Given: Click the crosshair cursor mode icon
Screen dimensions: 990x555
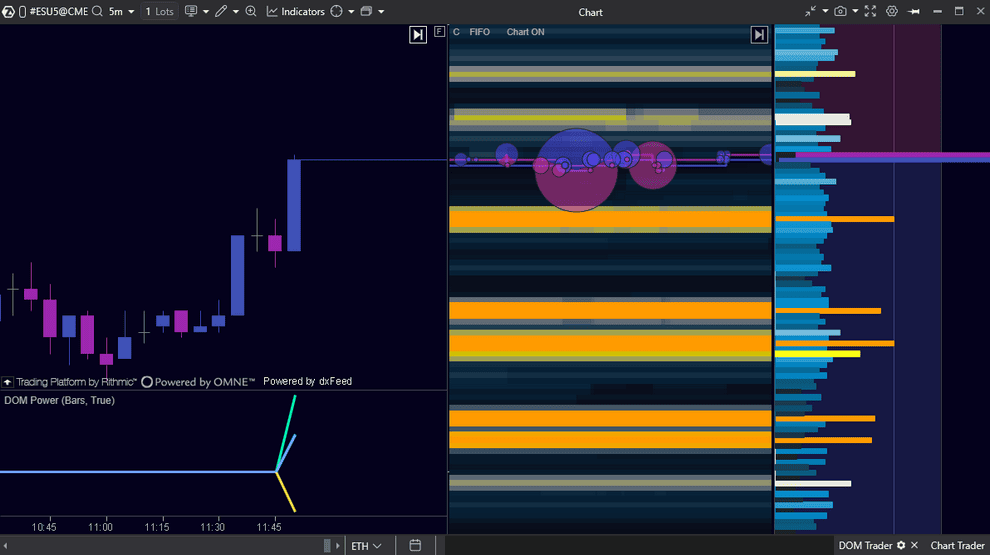Looking at the screenshot, I should point(336,12).
